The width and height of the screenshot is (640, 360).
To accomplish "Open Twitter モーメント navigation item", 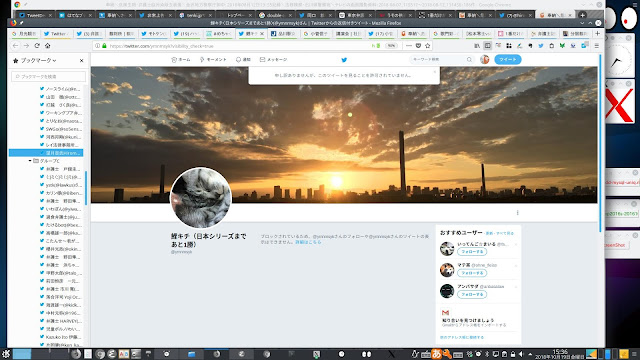I will click(213, 60).
